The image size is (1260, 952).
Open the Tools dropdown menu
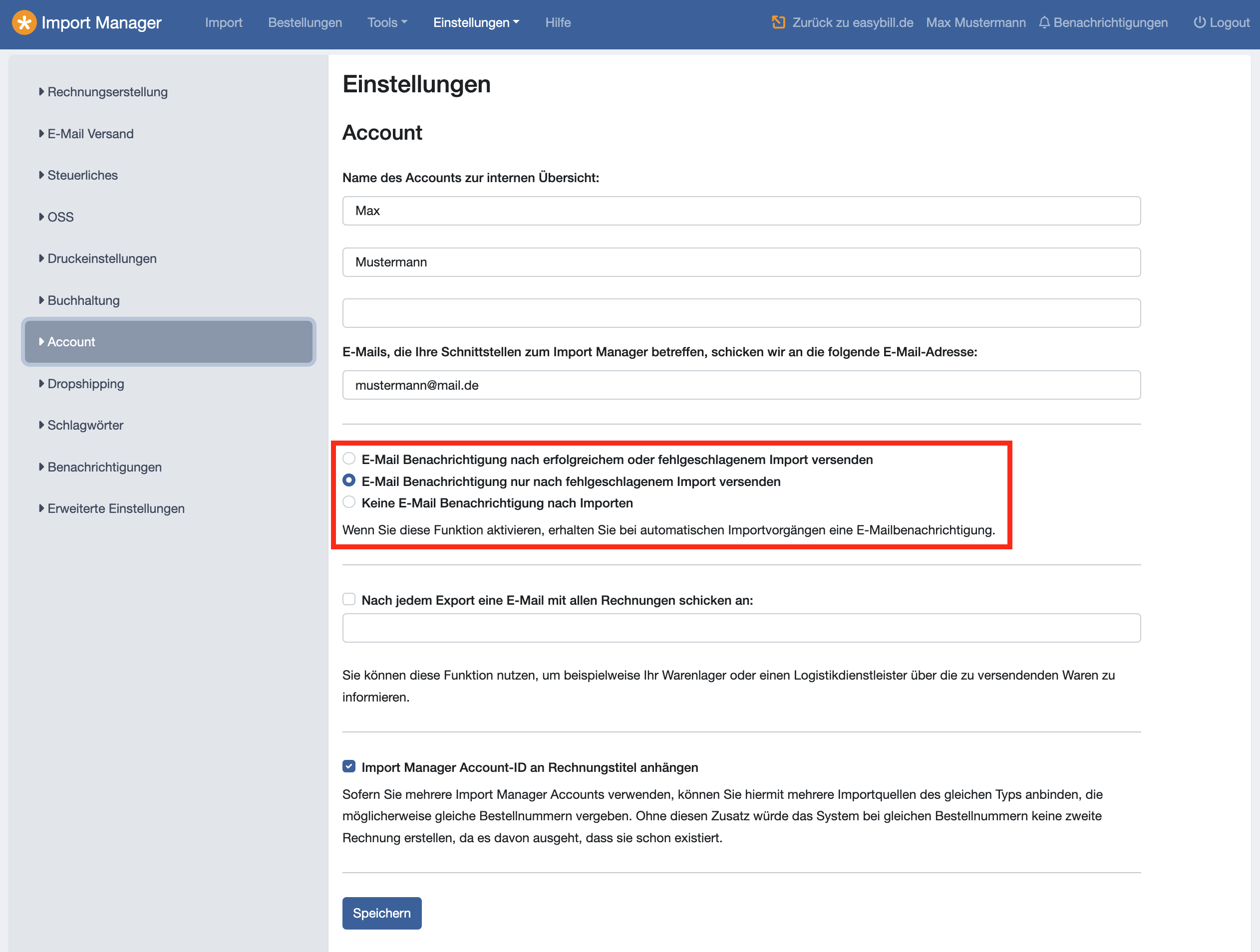click(387, 23)
